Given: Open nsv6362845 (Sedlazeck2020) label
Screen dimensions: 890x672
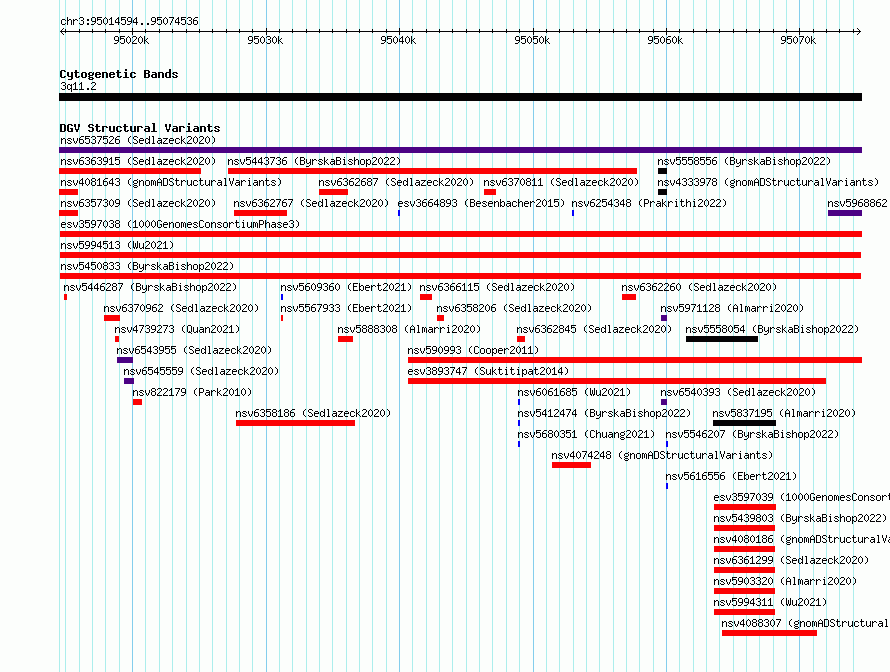Looking at the screenshot, I should click(594, 329).
